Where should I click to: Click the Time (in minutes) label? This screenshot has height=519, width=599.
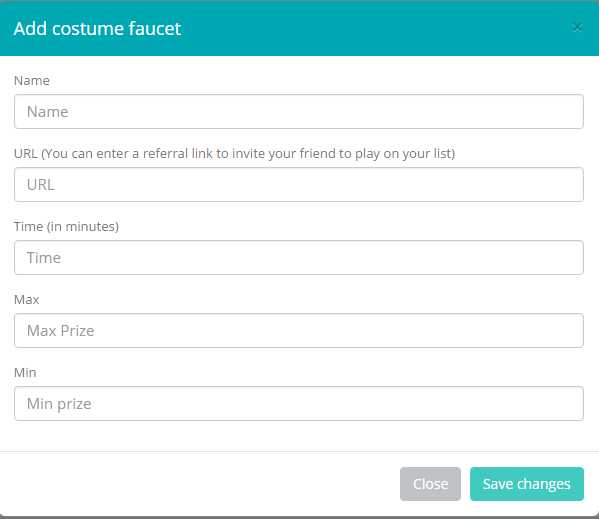[x=66, y=226]
